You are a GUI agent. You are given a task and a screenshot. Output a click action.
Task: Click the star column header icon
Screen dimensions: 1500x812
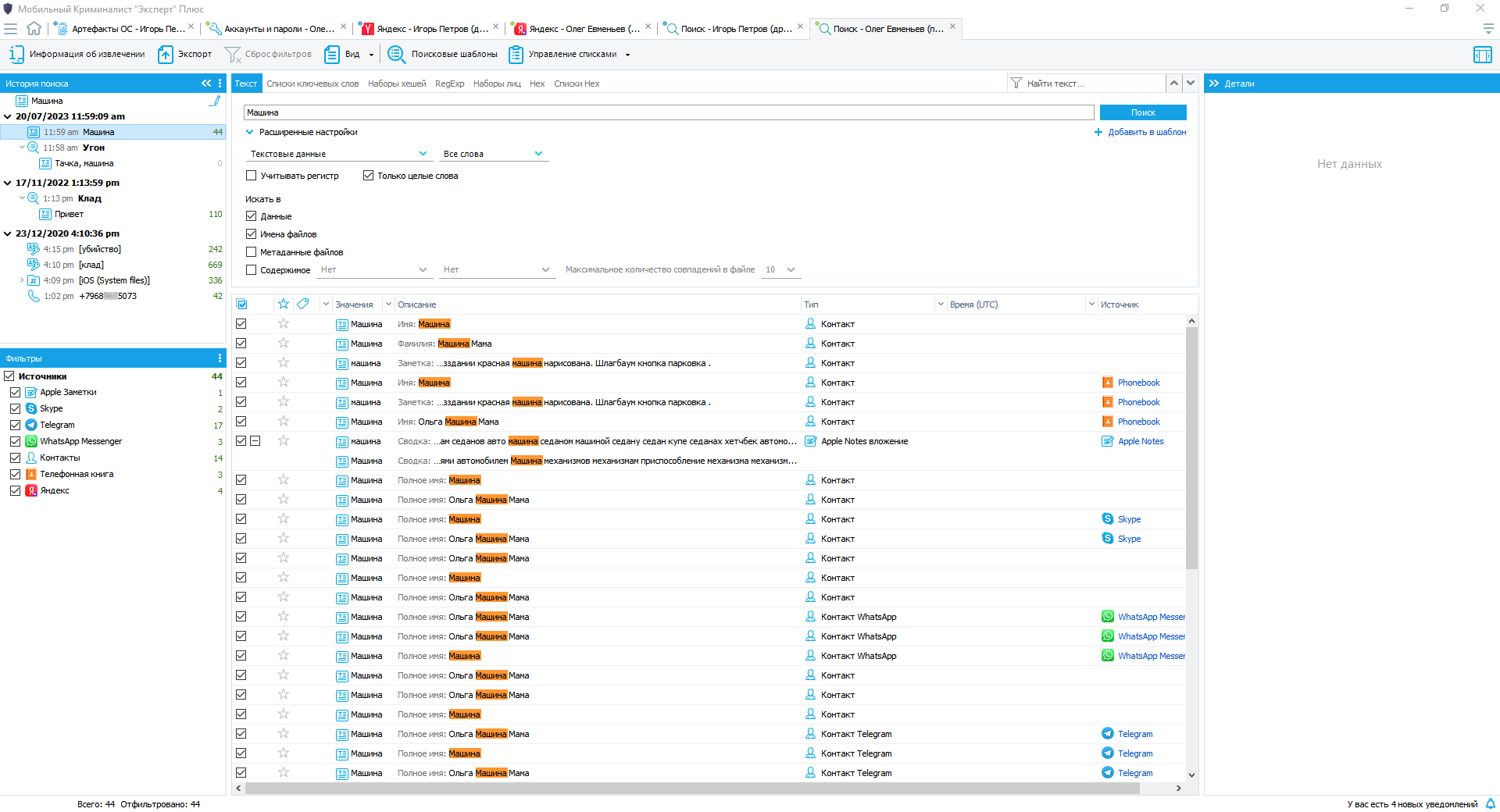point(284,304)
